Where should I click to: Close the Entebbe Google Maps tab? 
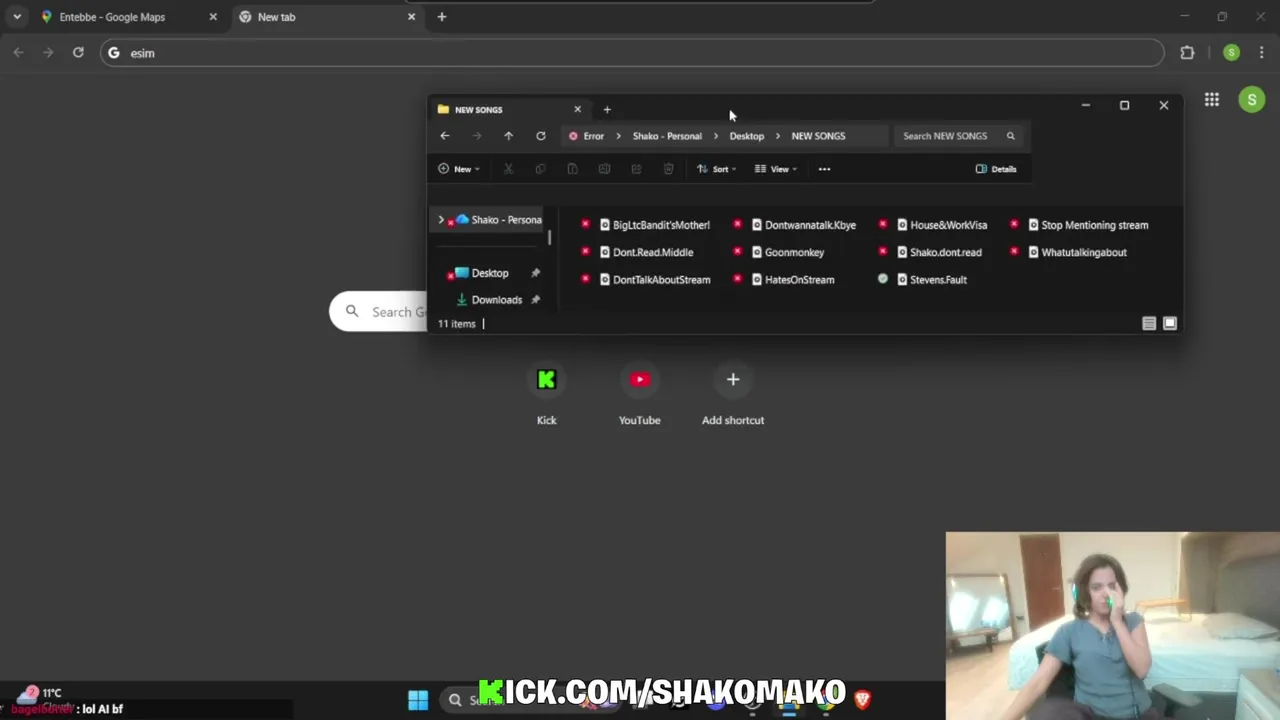(x=213, y=17)
